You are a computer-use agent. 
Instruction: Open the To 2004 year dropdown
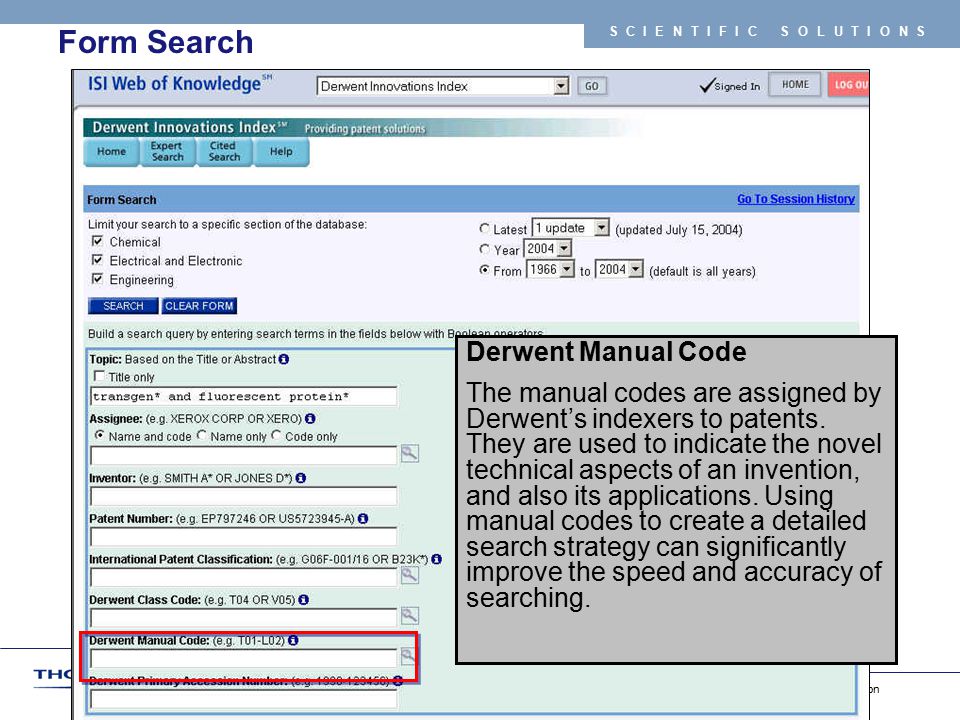click(619, 269)
